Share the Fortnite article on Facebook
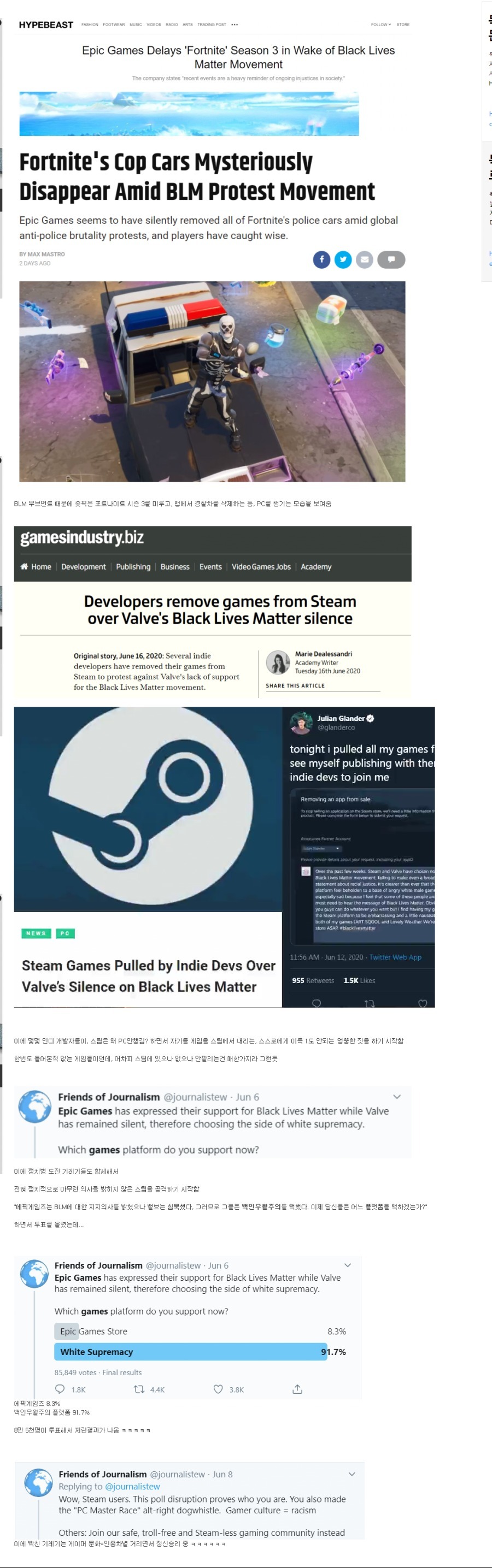Screen dimensions: 492x1568 [x=321, y=259]
